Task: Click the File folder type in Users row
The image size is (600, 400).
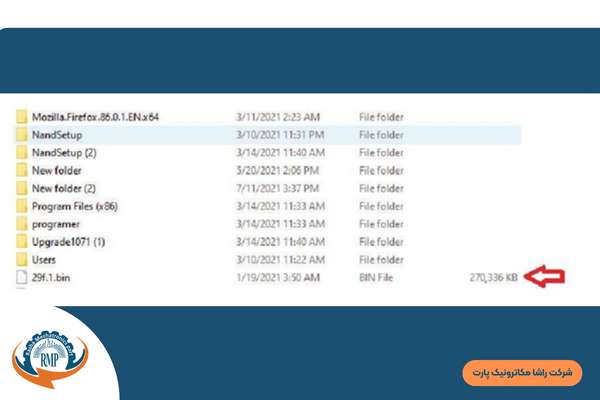Action: [382, 259]
